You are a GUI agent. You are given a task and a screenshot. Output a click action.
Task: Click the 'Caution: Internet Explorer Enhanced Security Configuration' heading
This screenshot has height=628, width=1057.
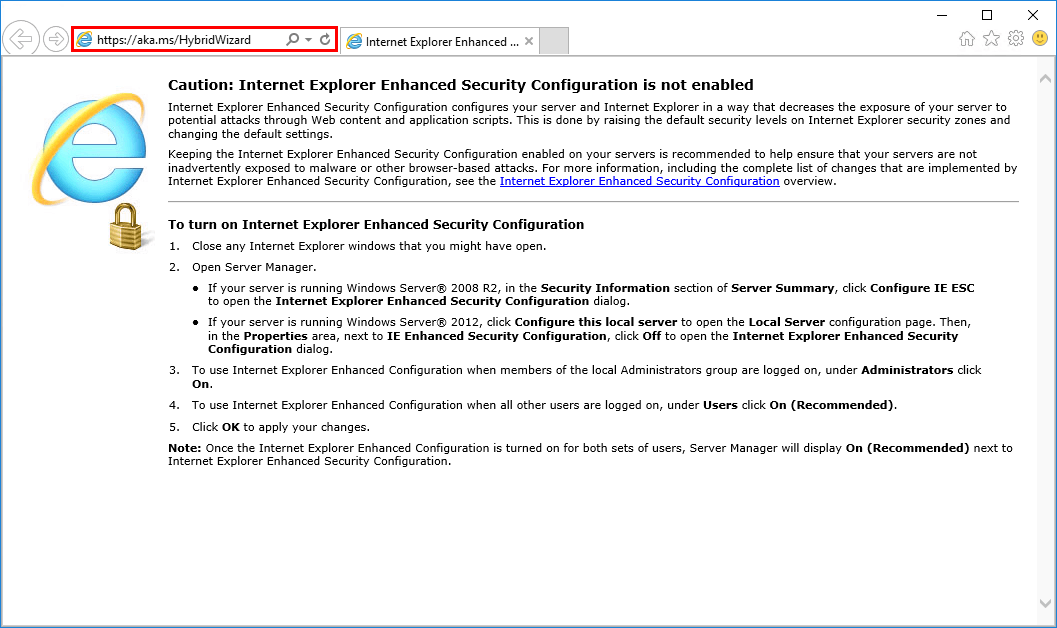coord(460,85)
